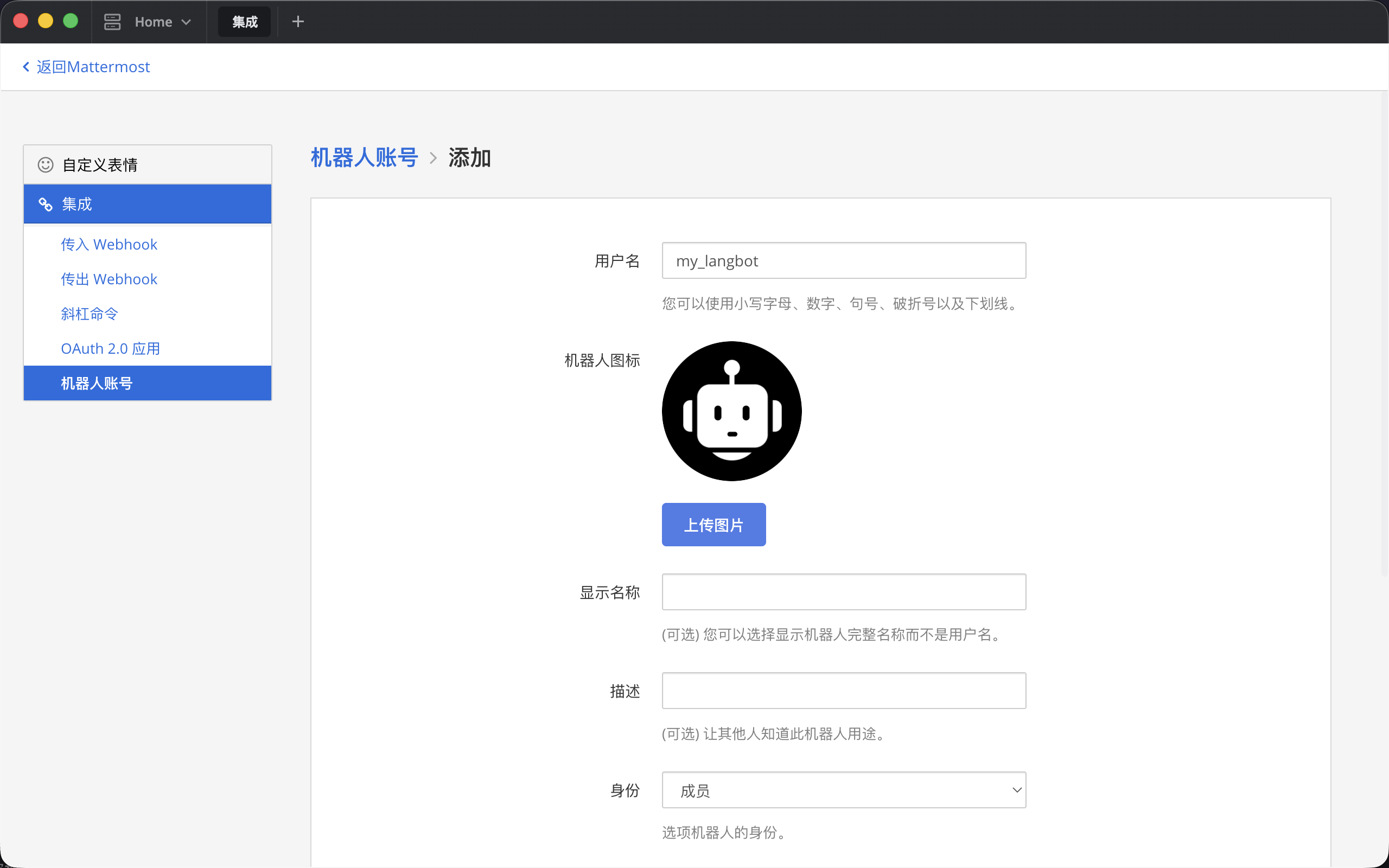
Task: Open 传入 Webhook settings
Action: [109, 245]
